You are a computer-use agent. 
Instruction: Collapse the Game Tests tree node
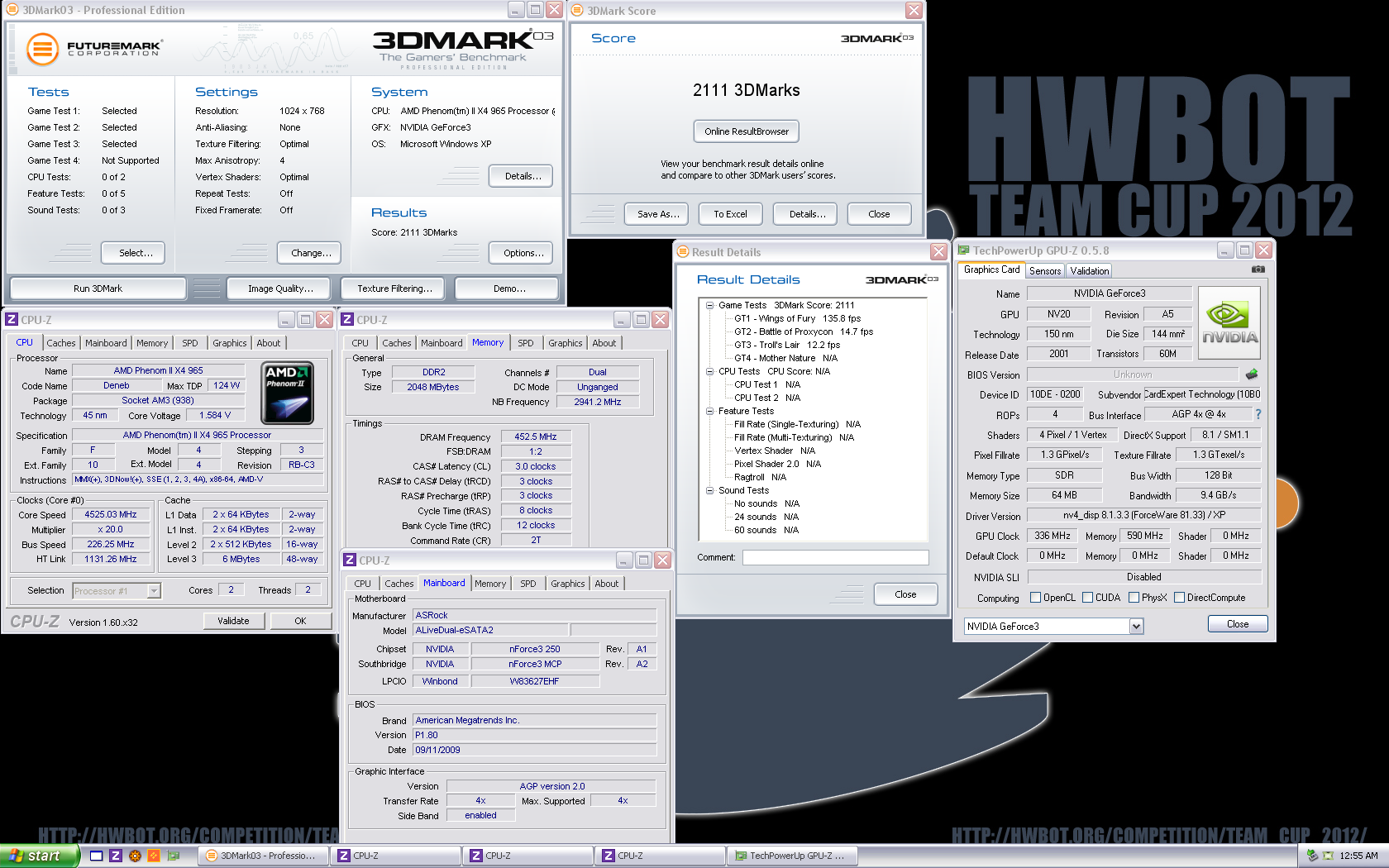coord(709,305)
